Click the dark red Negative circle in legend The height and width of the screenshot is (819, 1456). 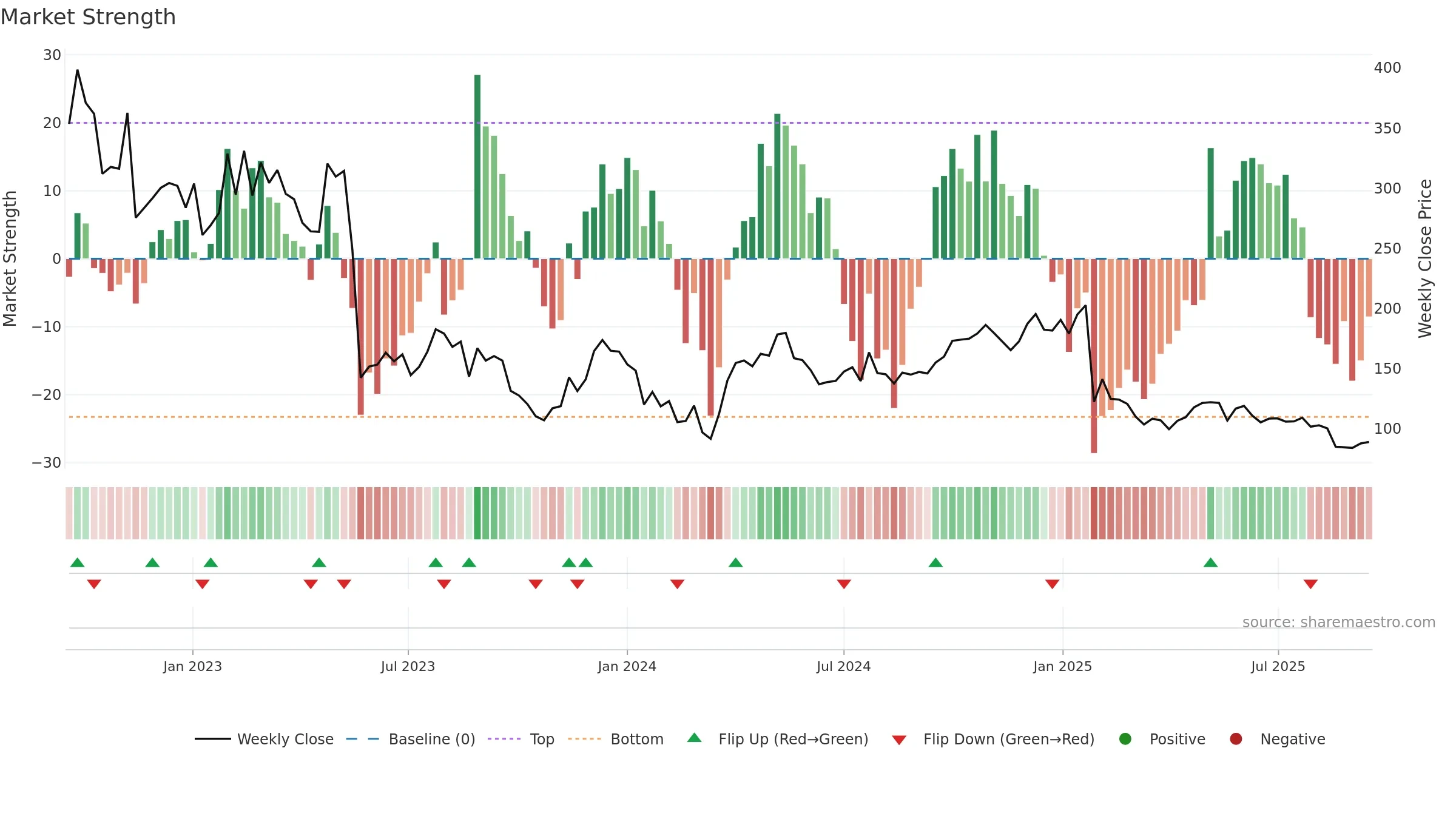1236,739
